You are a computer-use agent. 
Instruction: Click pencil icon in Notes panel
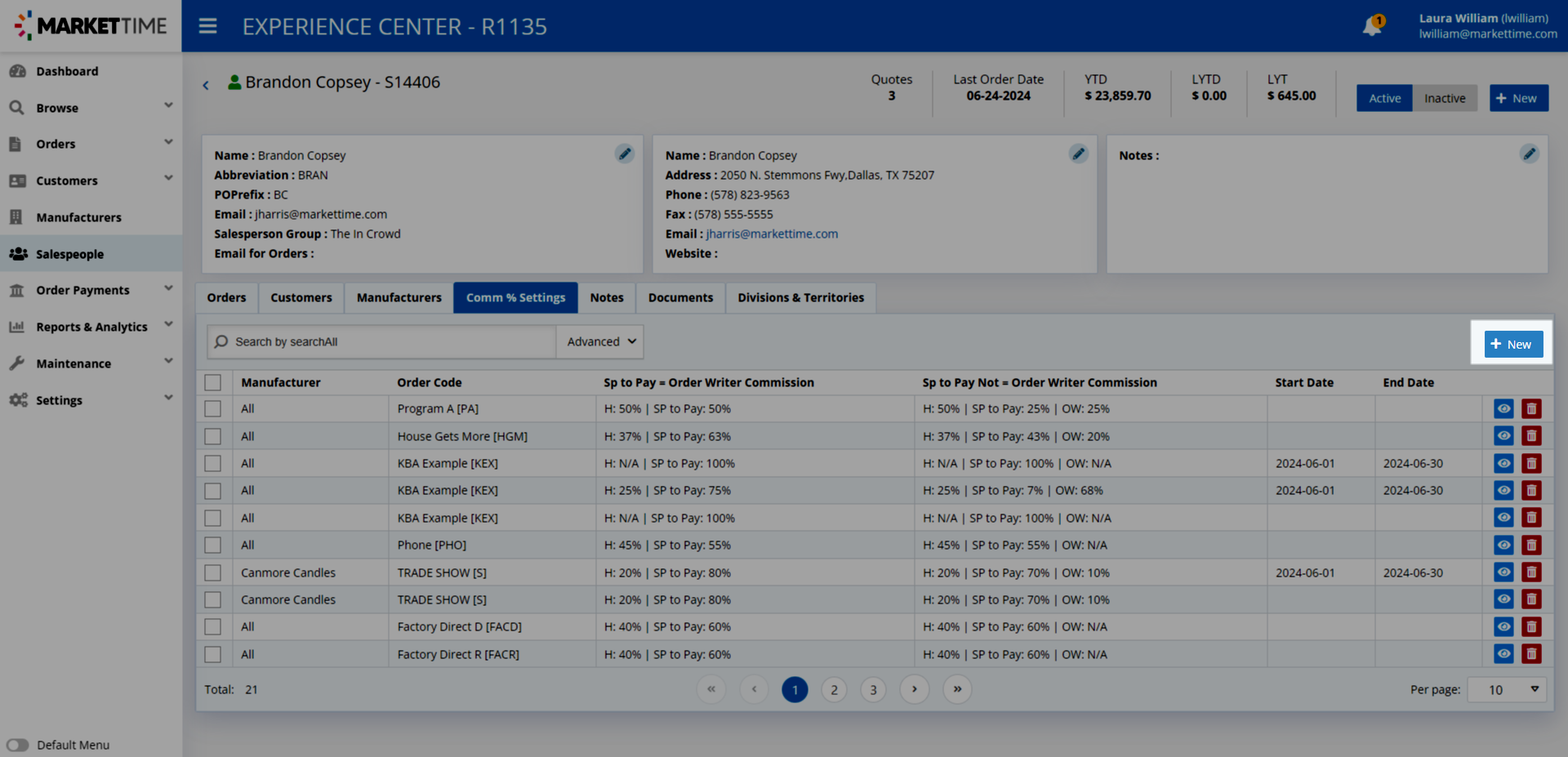(x=1529, y=154)
